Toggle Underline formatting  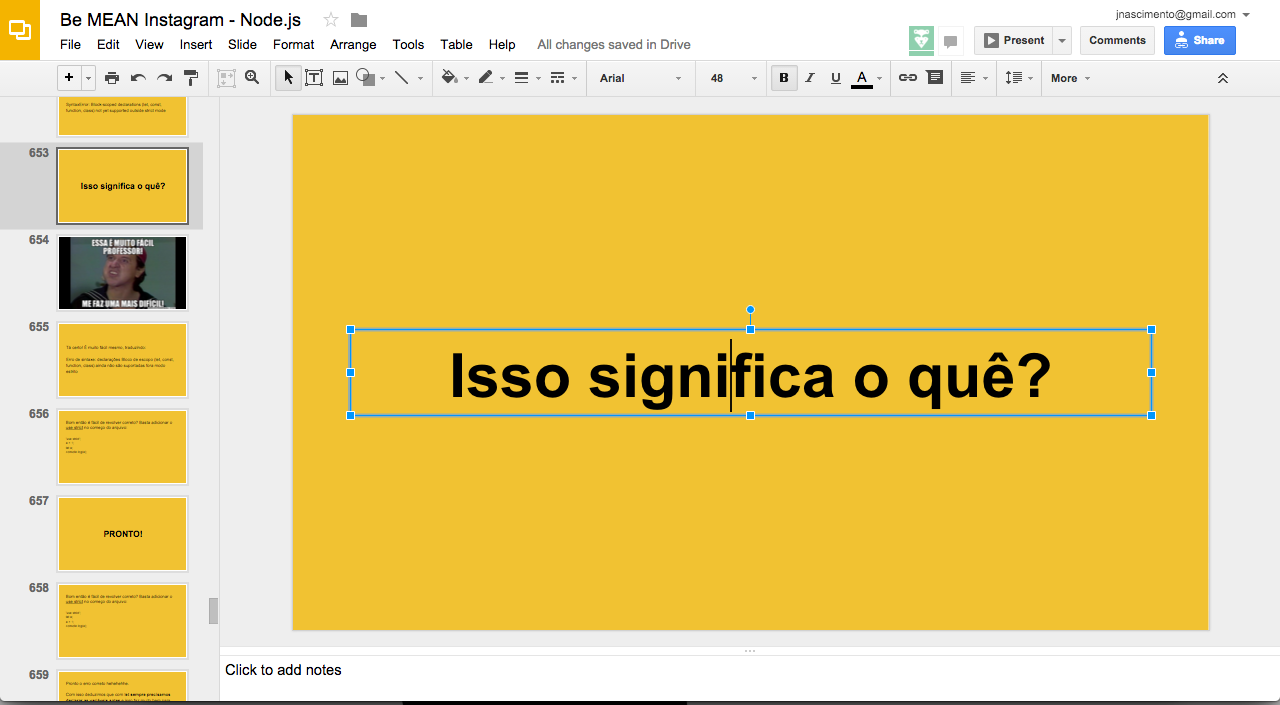(836, 78)
